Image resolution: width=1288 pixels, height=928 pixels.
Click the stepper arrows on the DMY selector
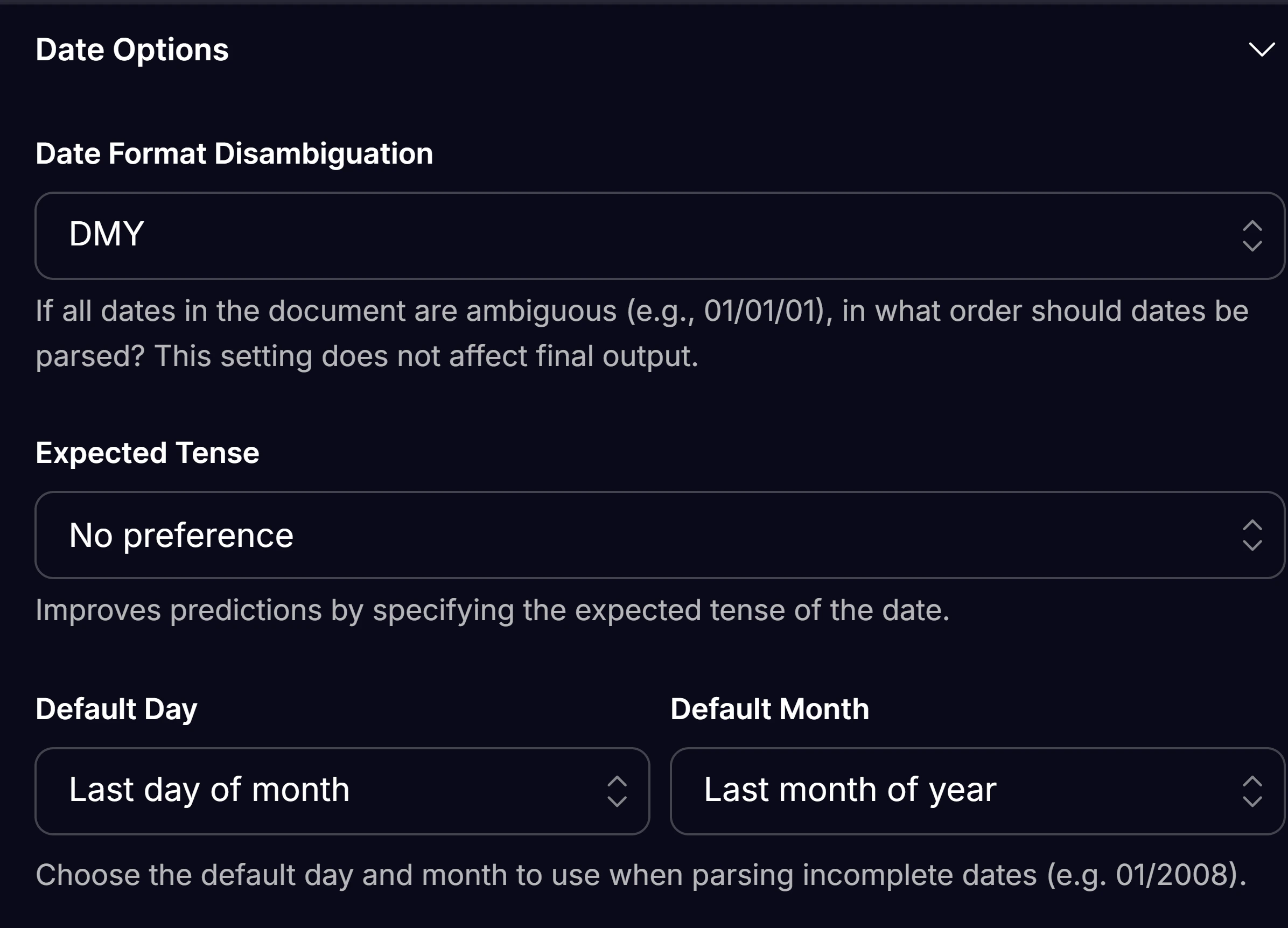pyautogui.click(x=1253, y=236)
